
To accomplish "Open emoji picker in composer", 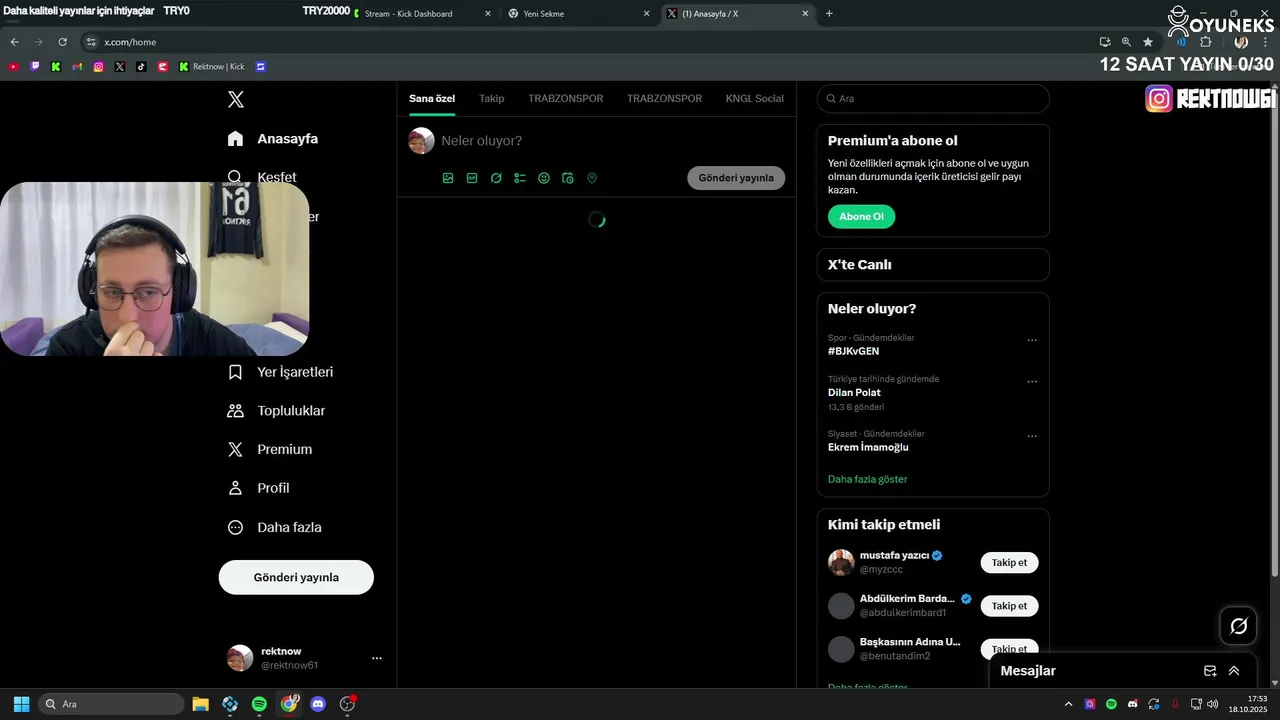I will pyautogui.click(x=544, y=178).
